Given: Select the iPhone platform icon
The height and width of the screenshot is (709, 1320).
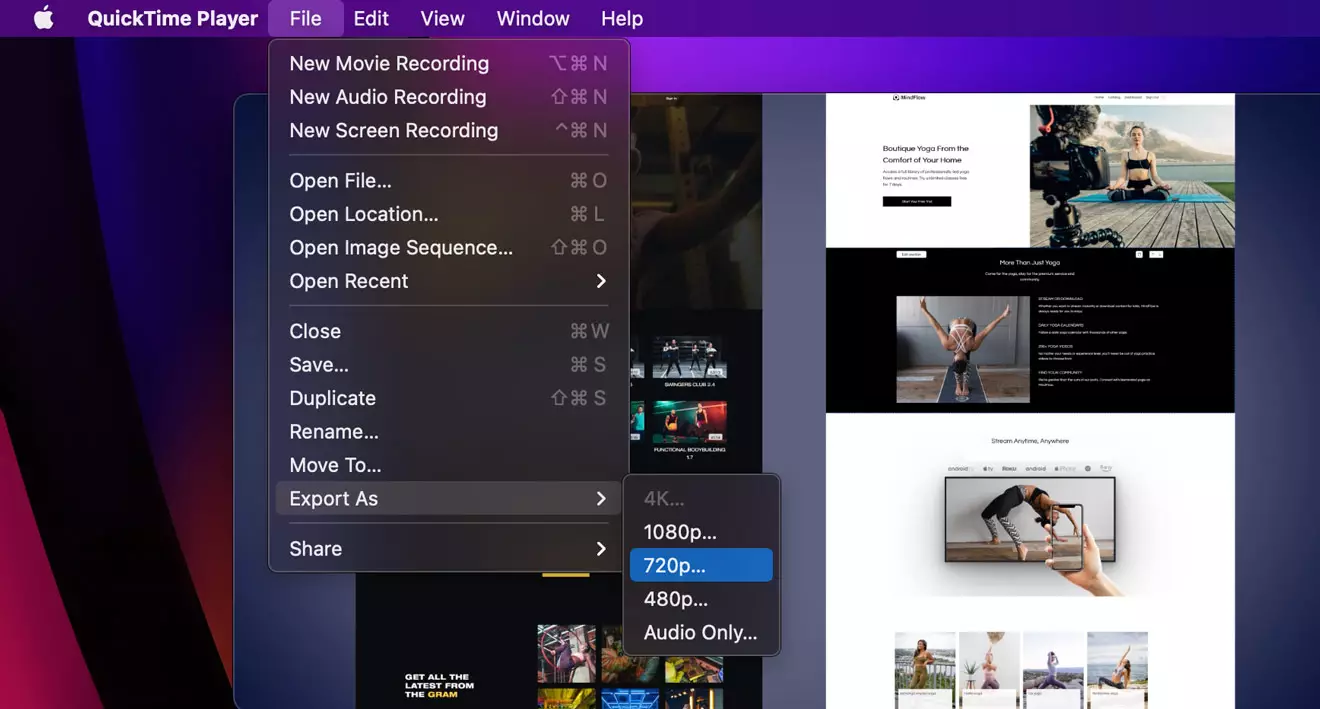Looking at the screenshot, I should (x=1065, y=468).
